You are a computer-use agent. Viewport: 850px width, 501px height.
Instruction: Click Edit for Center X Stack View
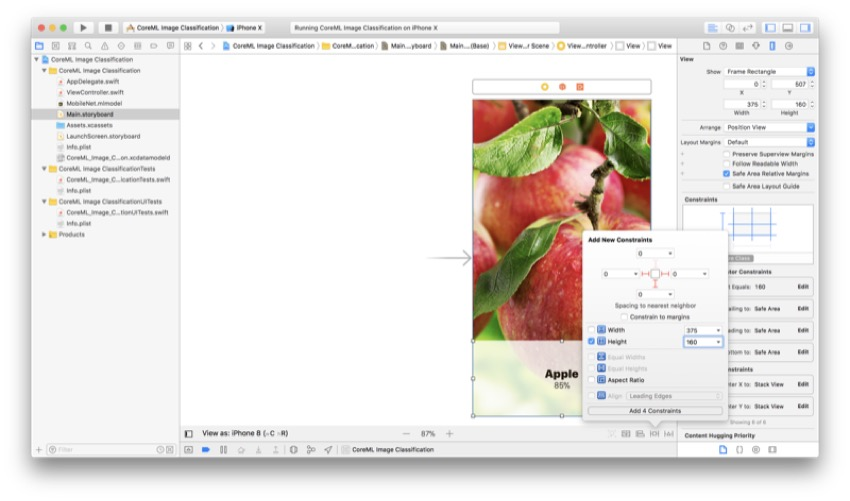(803, 384)
